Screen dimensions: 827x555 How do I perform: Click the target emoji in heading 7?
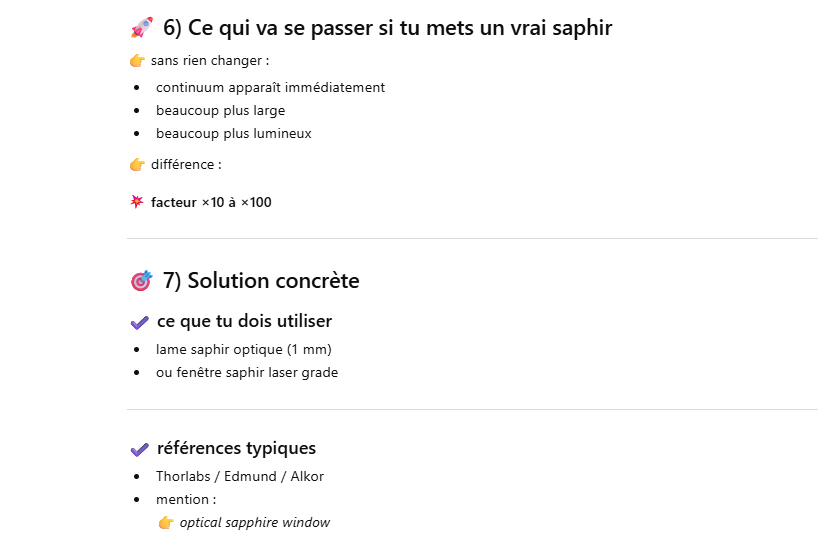[x=141, y=281]
